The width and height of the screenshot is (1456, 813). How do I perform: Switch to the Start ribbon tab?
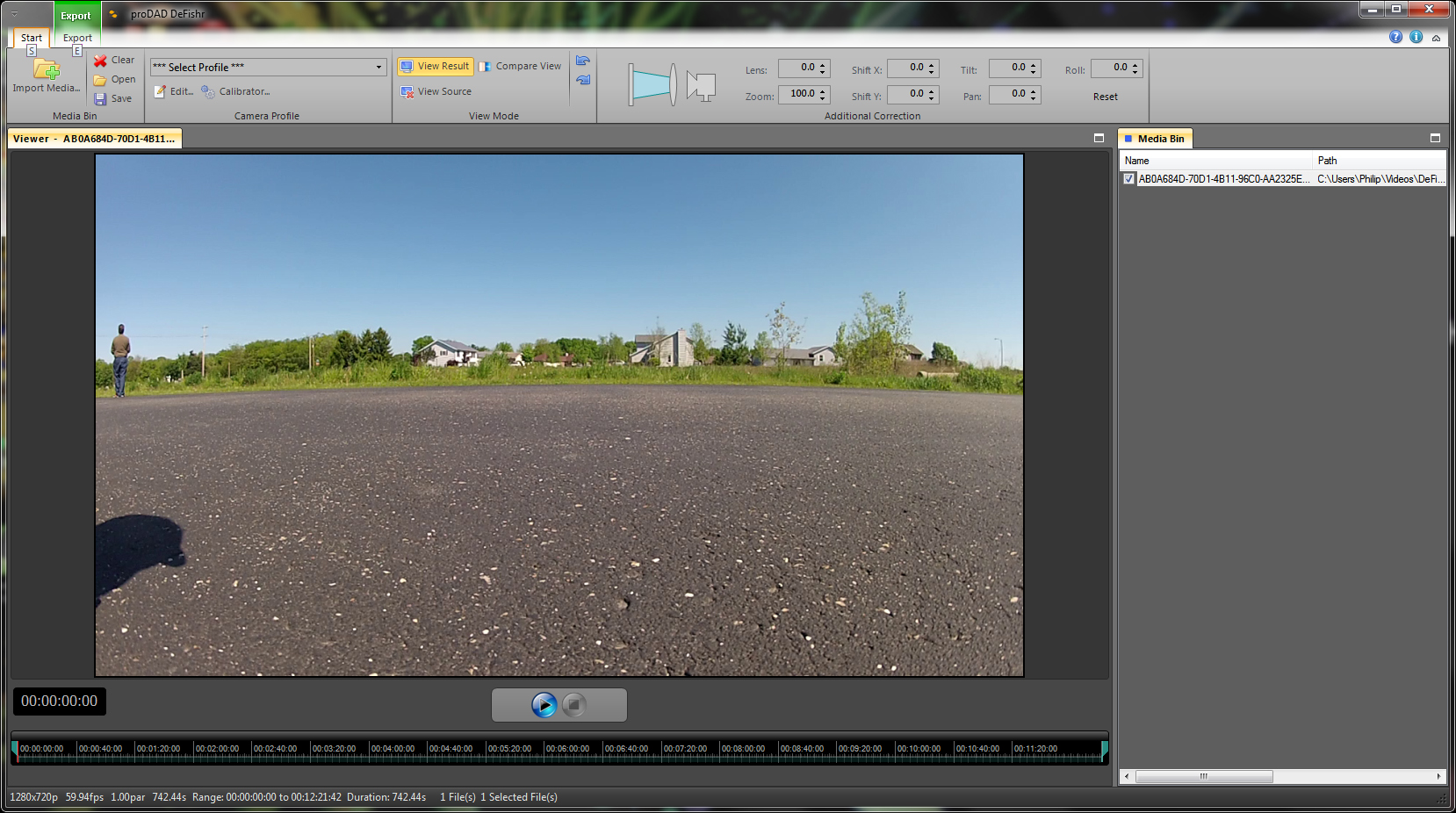point(32,38)
